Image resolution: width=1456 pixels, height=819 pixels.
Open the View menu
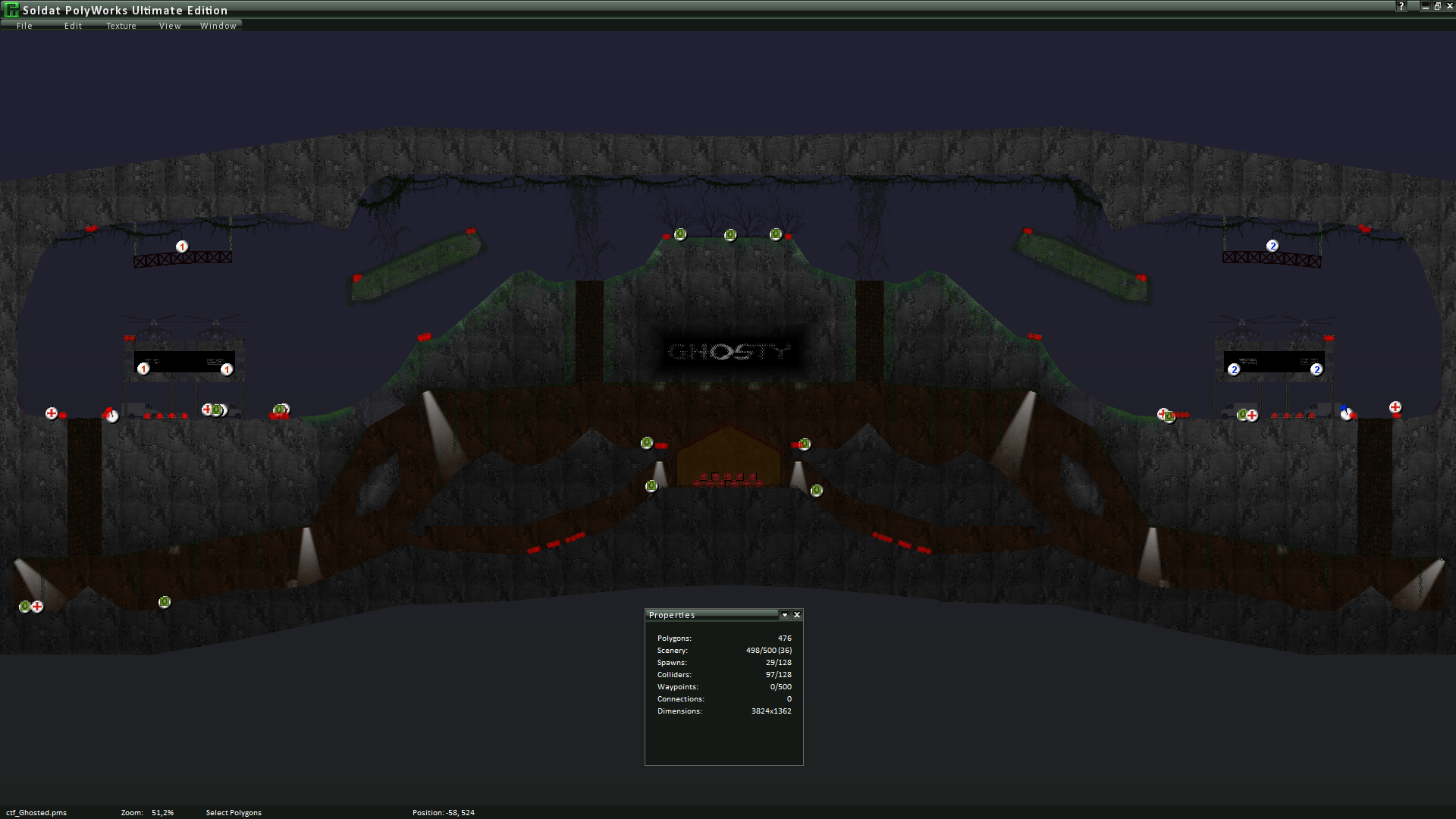[x=170, y=26]
